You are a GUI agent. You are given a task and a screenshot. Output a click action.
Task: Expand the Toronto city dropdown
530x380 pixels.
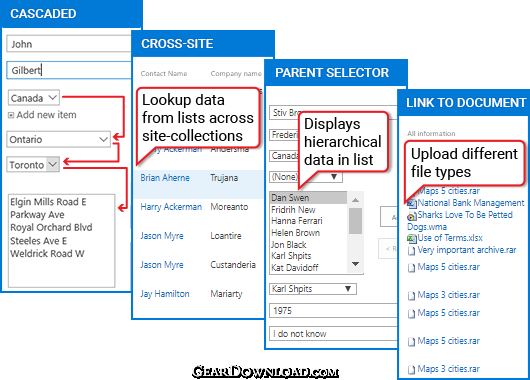click(x=33, y=165)
